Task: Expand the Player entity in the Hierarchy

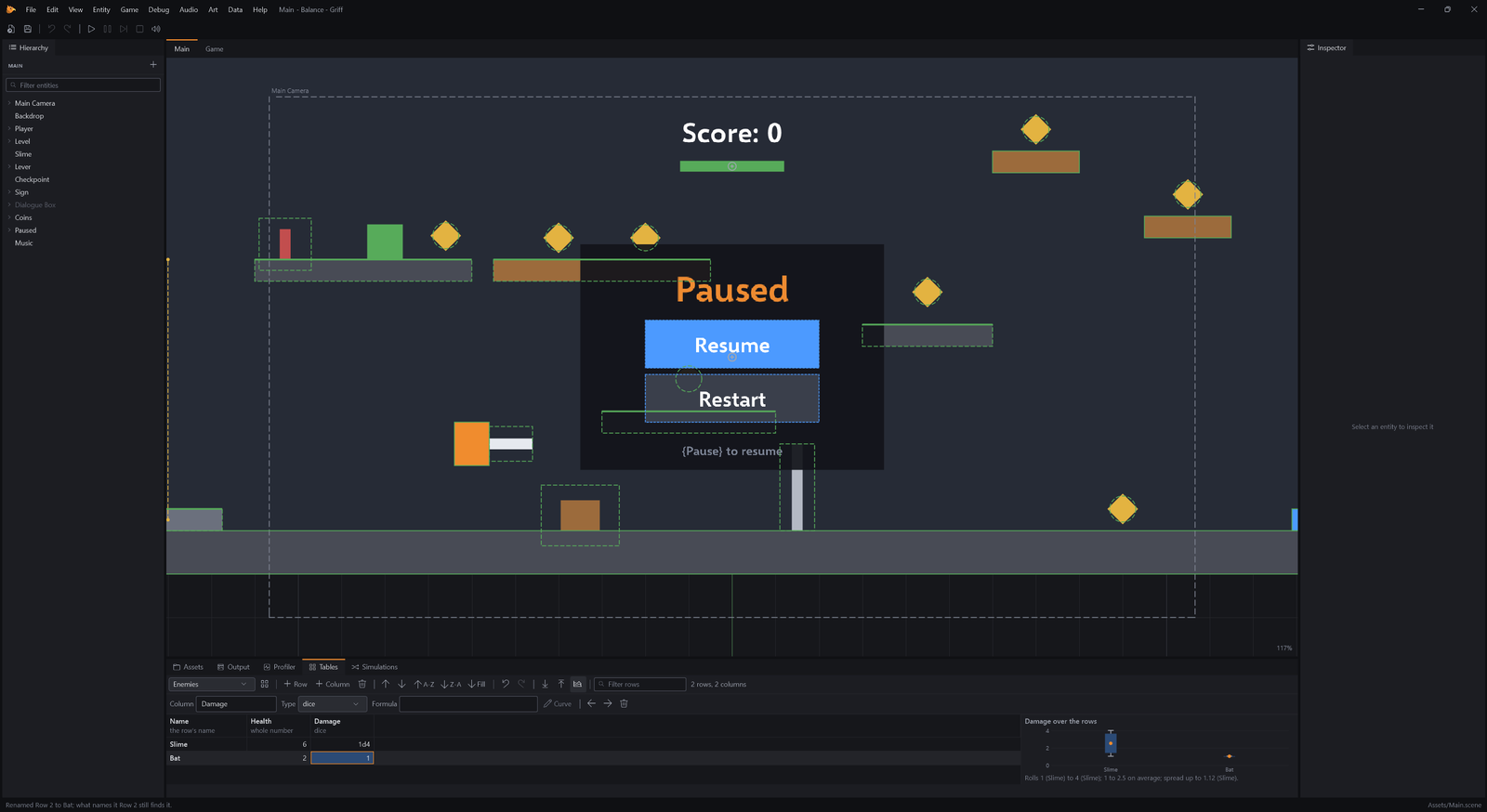Action: pyautogui.click(x=9, y=128)
